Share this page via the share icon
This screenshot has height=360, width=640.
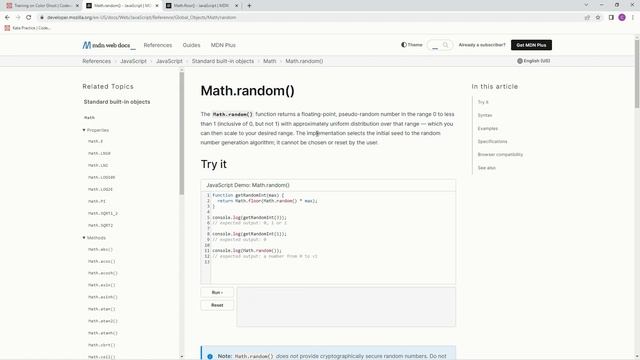587,18
